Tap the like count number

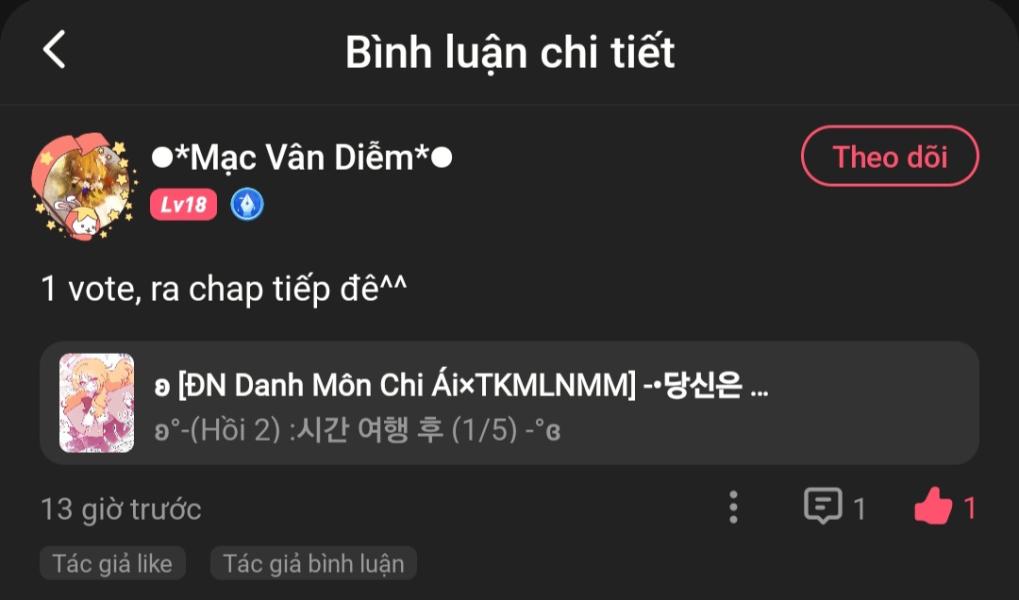pyautogui.click(x=970, y=508)
